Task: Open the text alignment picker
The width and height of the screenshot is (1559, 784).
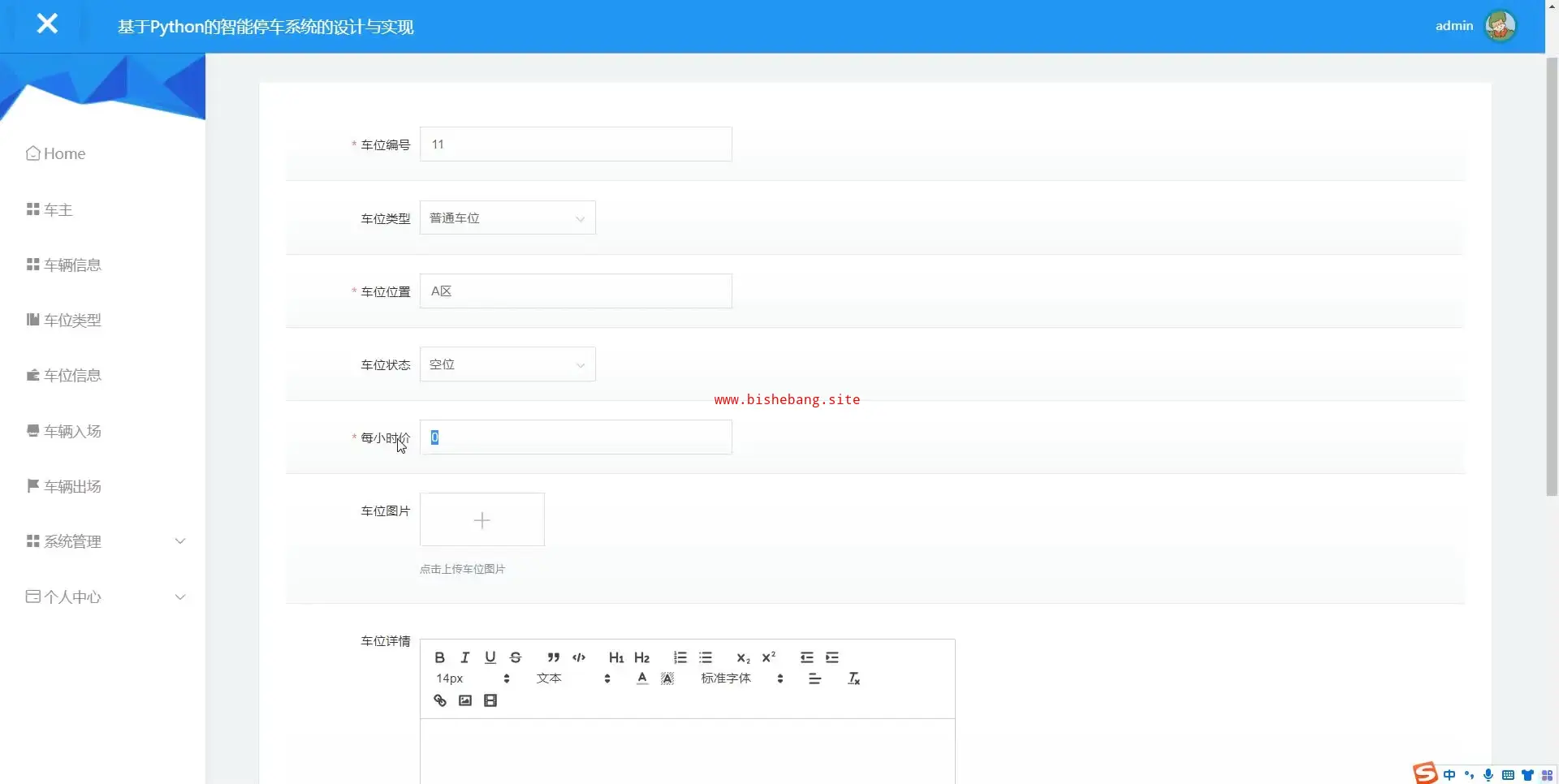Action: coord(815,678)
